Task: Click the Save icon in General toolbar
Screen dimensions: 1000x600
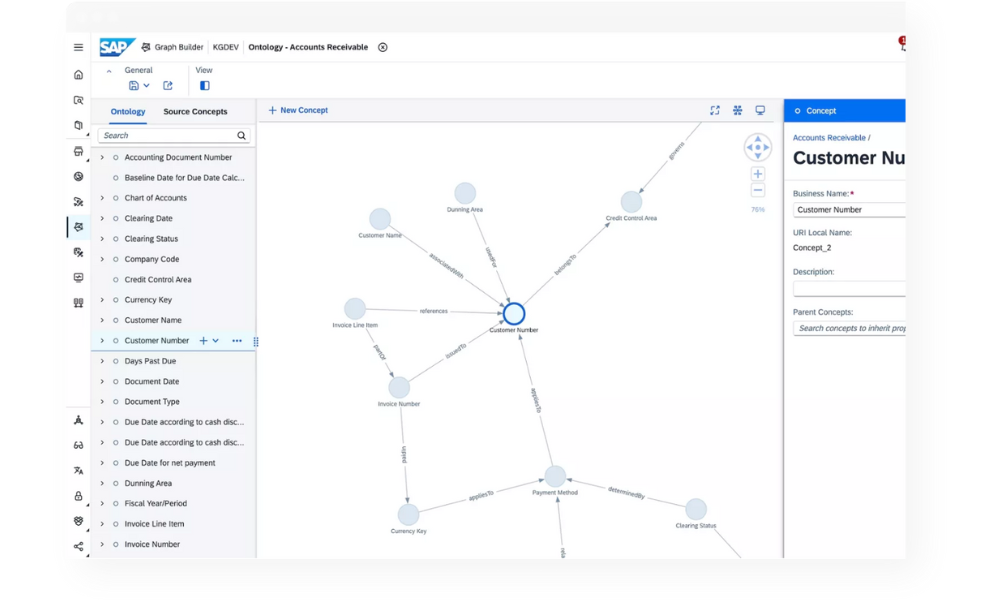Action: tap(134, 86)
